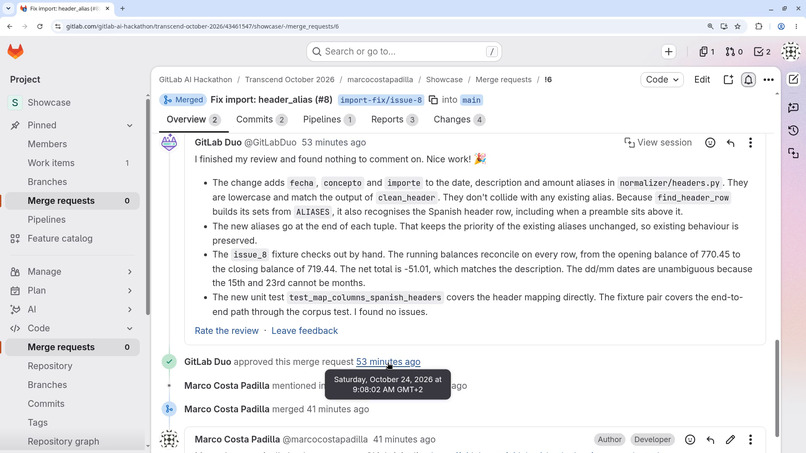This screenshot has height=453, width=806.
Task: Reply to Marco Costa Padilla's comment
Action: [x=710, y=440]
